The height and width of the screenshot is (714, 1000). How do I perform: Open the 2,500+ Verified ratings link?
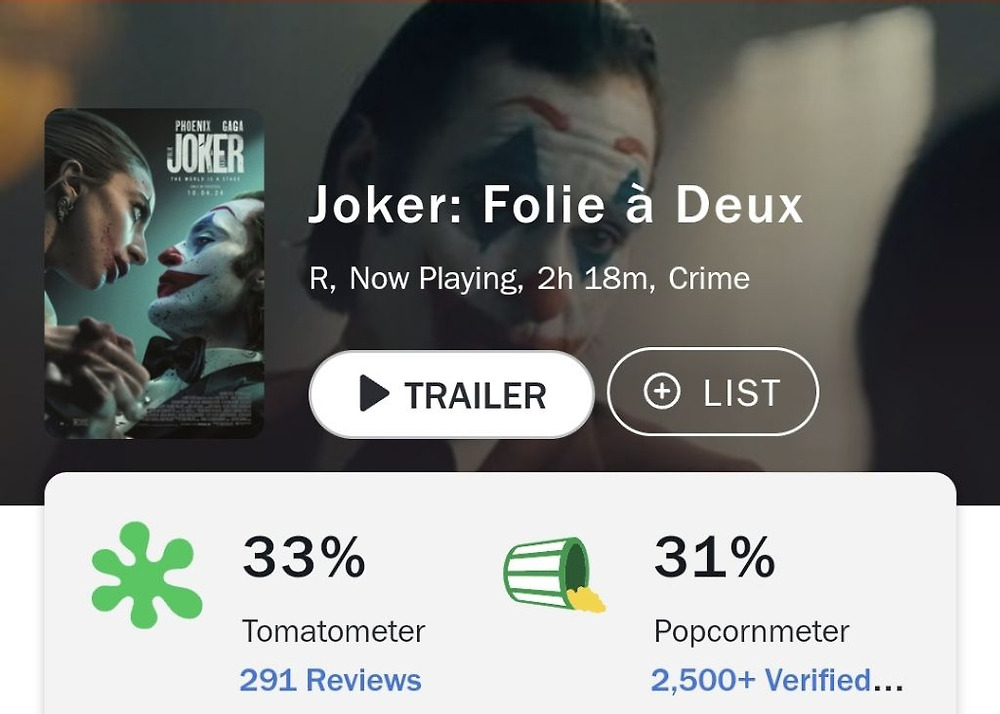point(761,680)
